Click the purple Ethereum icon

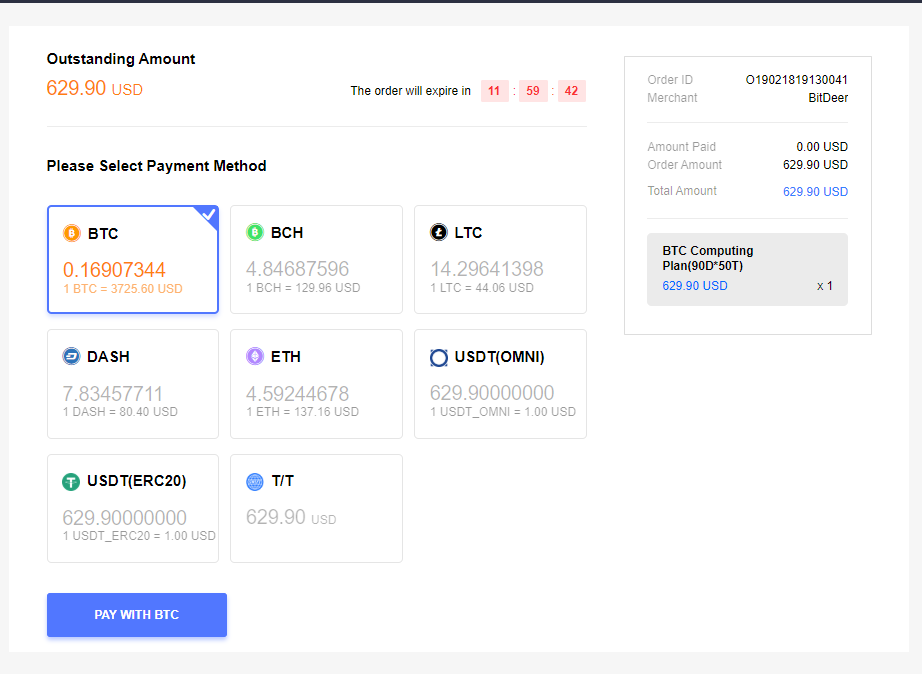point(255,356)
